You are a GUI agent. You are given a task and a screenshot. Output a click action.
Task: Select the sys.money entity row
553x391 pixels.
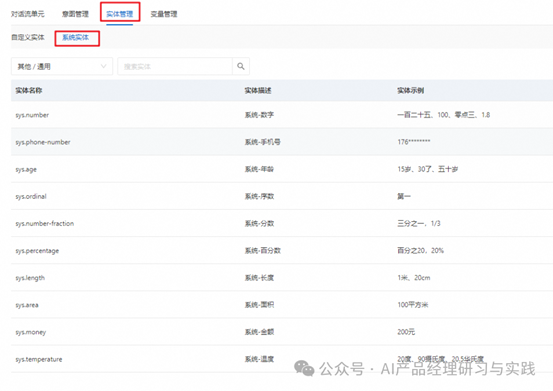pyautogui.click(x=282, y=332)
